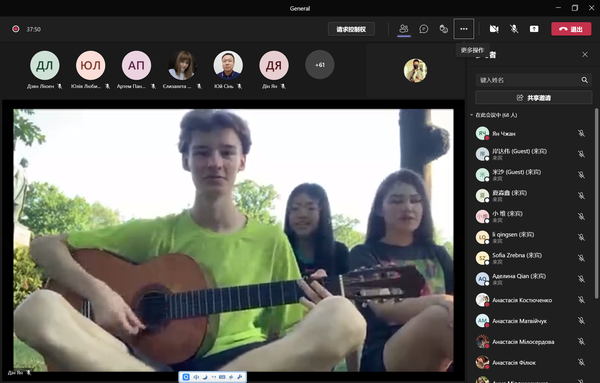Viewport: 600px width, 383px height.
Task: Click the search icon in name field
Action: point(584,80)
